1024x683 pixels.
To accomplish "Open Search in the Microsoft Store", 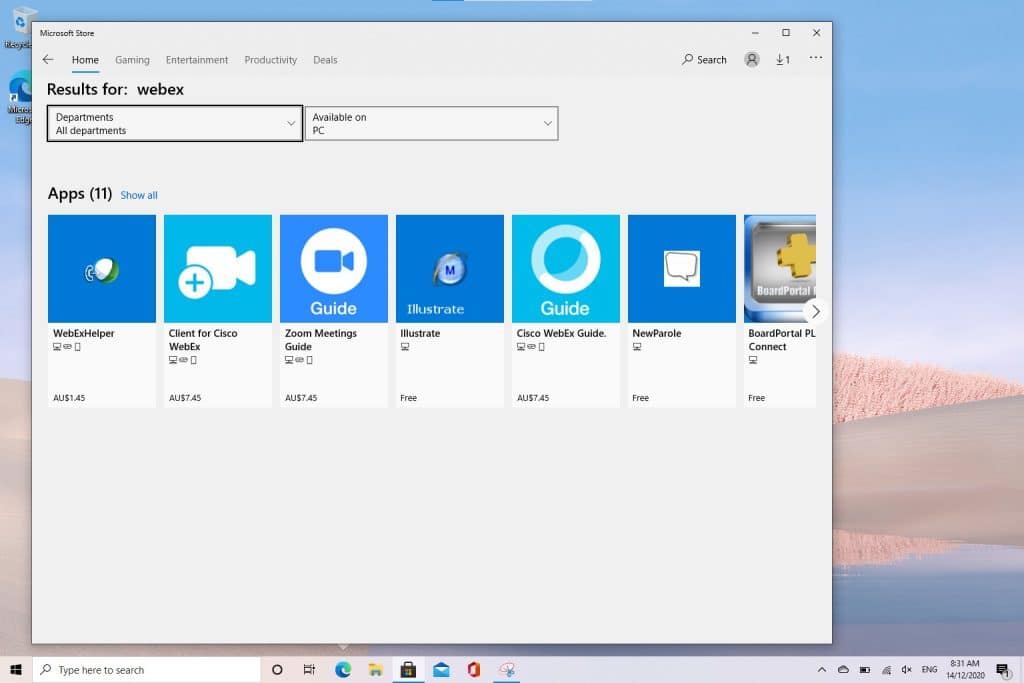I will 704,59.
